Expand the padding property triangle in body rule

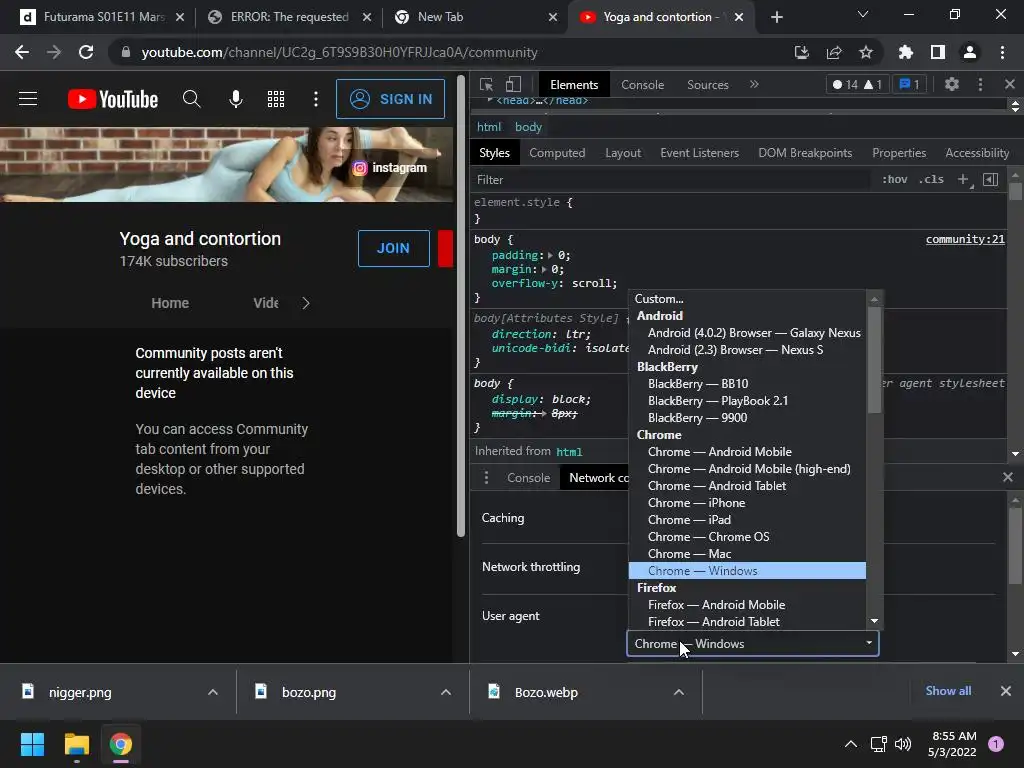(x=550, y=255)
